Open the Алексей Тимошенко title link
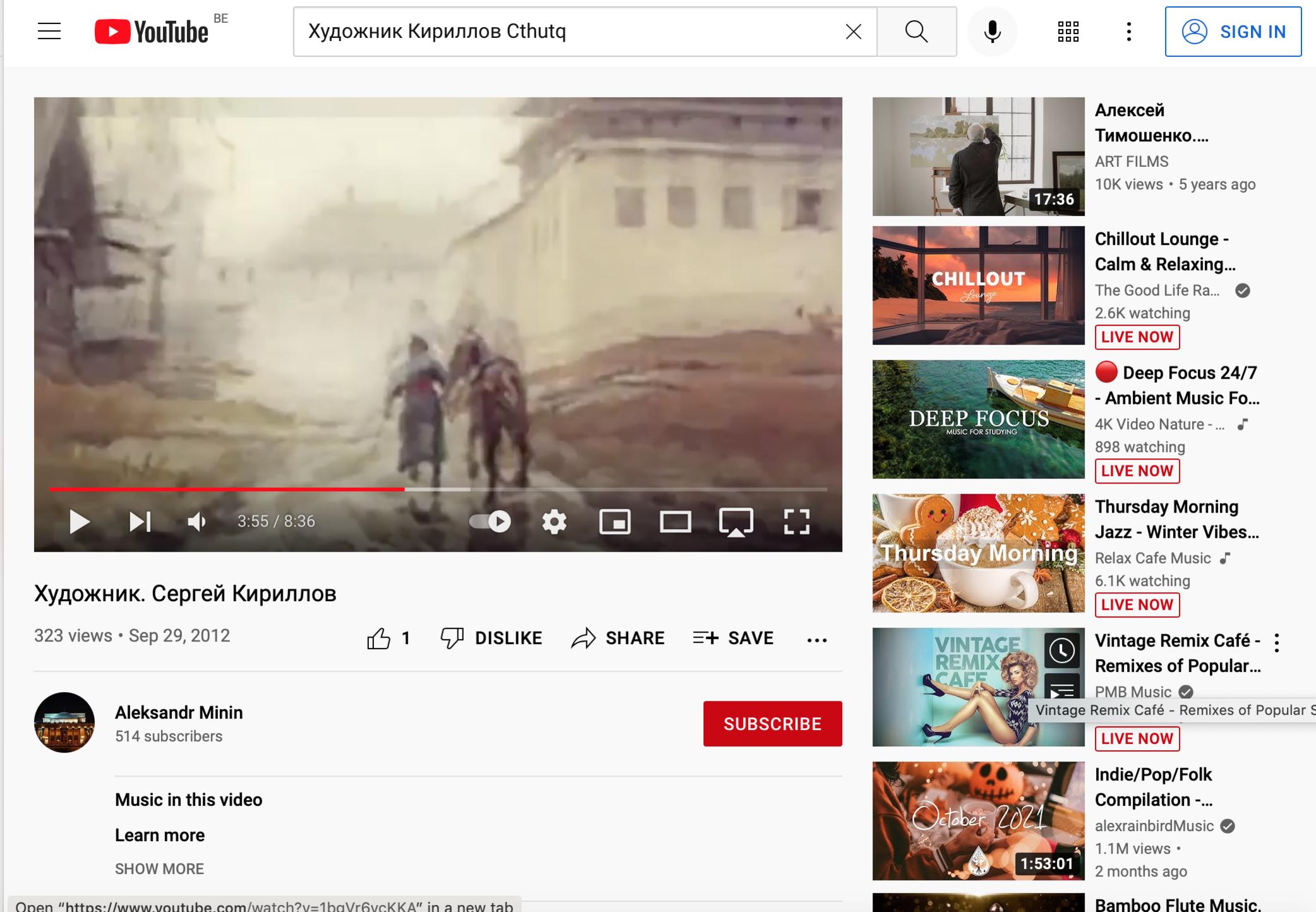This screenshot has height=912, width=1316. pos(1152,123)
